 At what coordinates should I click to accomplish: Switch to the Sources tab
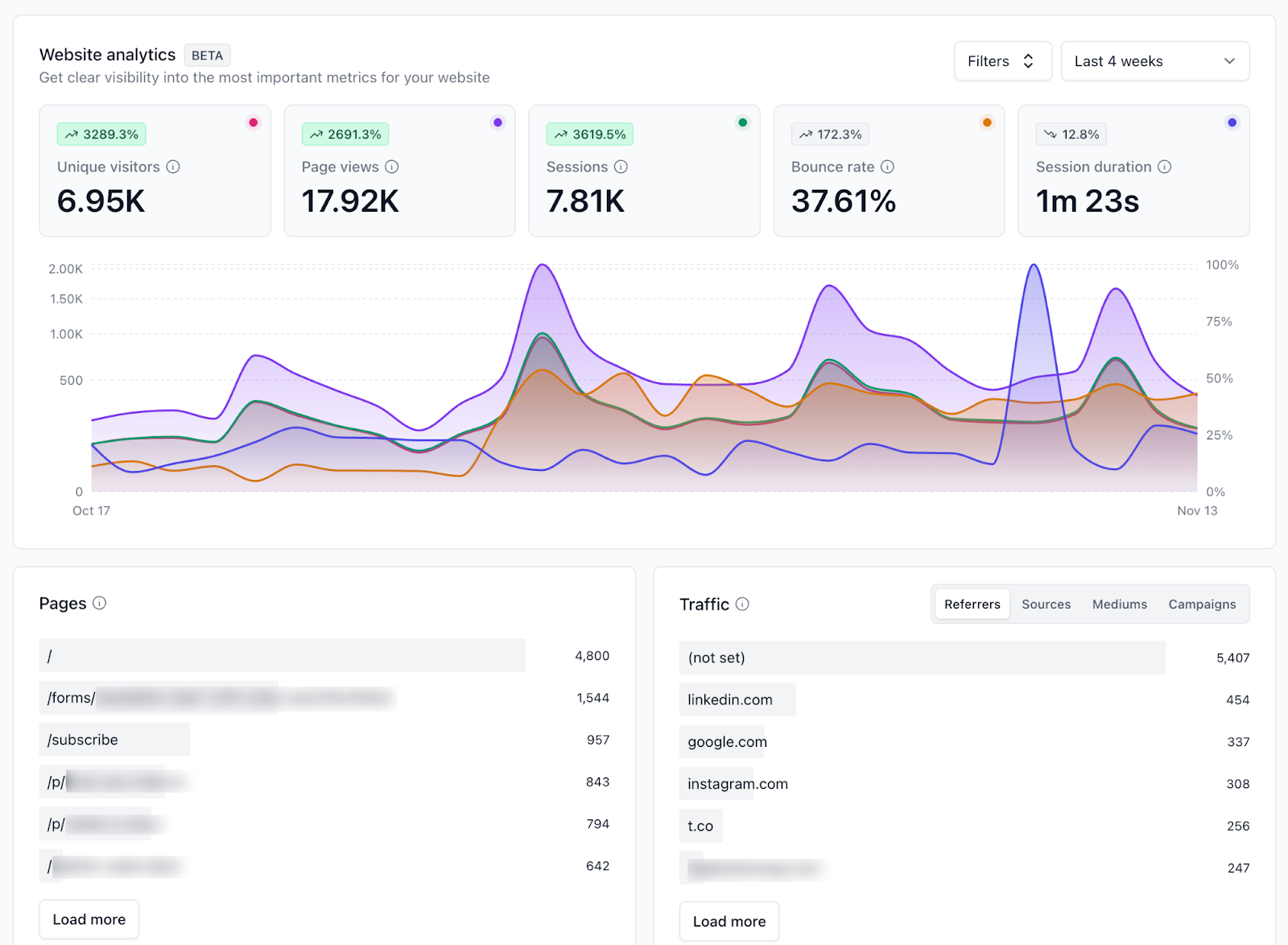pos(1046,605)
